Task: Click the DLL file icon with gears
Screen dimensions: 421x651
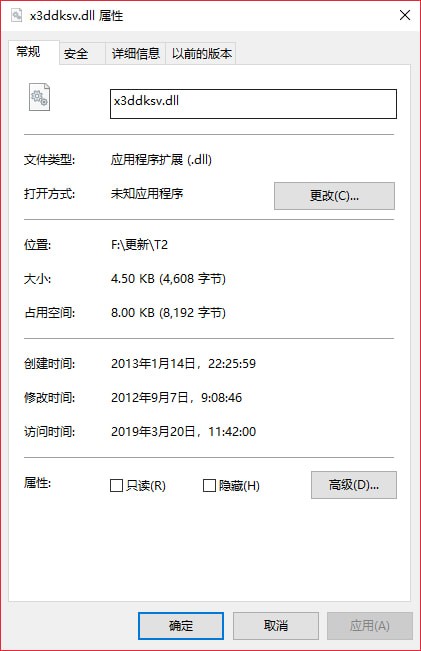Action: pos(39,97)
